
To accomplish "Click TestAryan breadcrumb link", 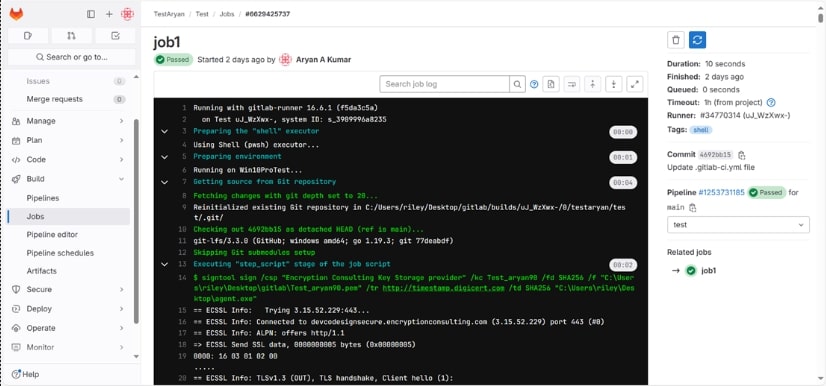I will point(169,14).
